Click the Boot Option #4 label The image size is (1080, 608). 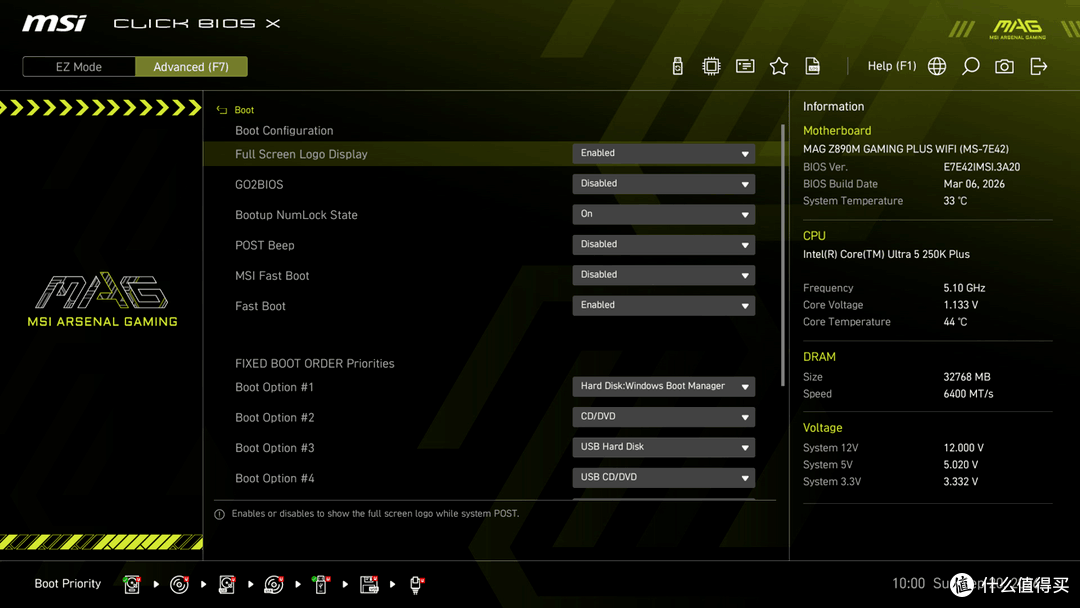[275, 478]
